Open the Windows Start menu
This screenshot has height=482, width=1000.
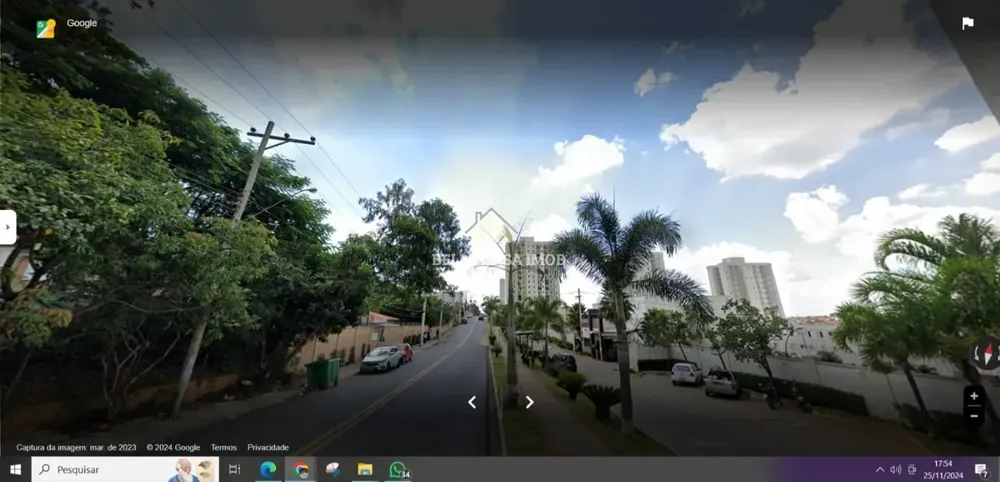pyautogui.click(x=15, y=470)
